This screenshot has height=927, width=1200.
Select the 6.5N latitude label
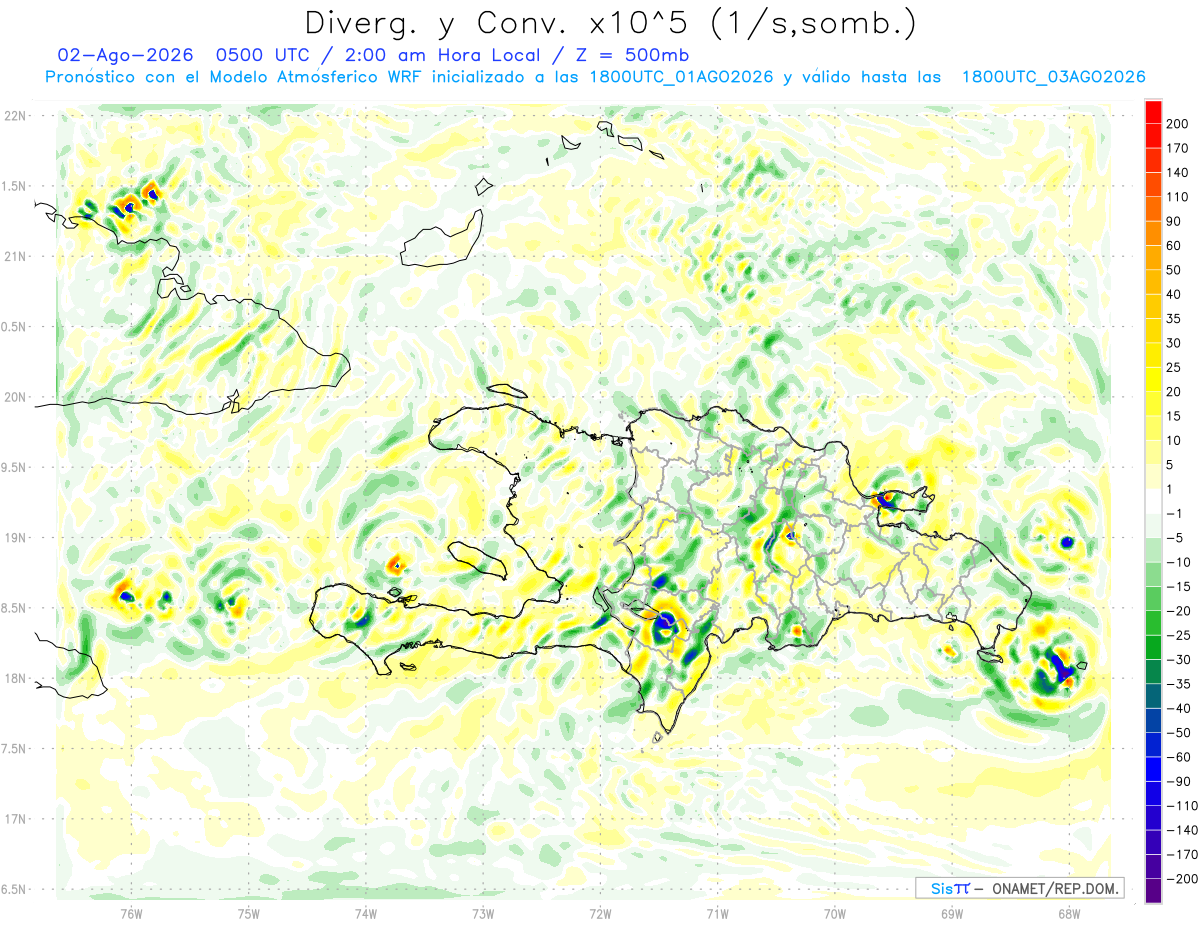(x=15, y=889)
